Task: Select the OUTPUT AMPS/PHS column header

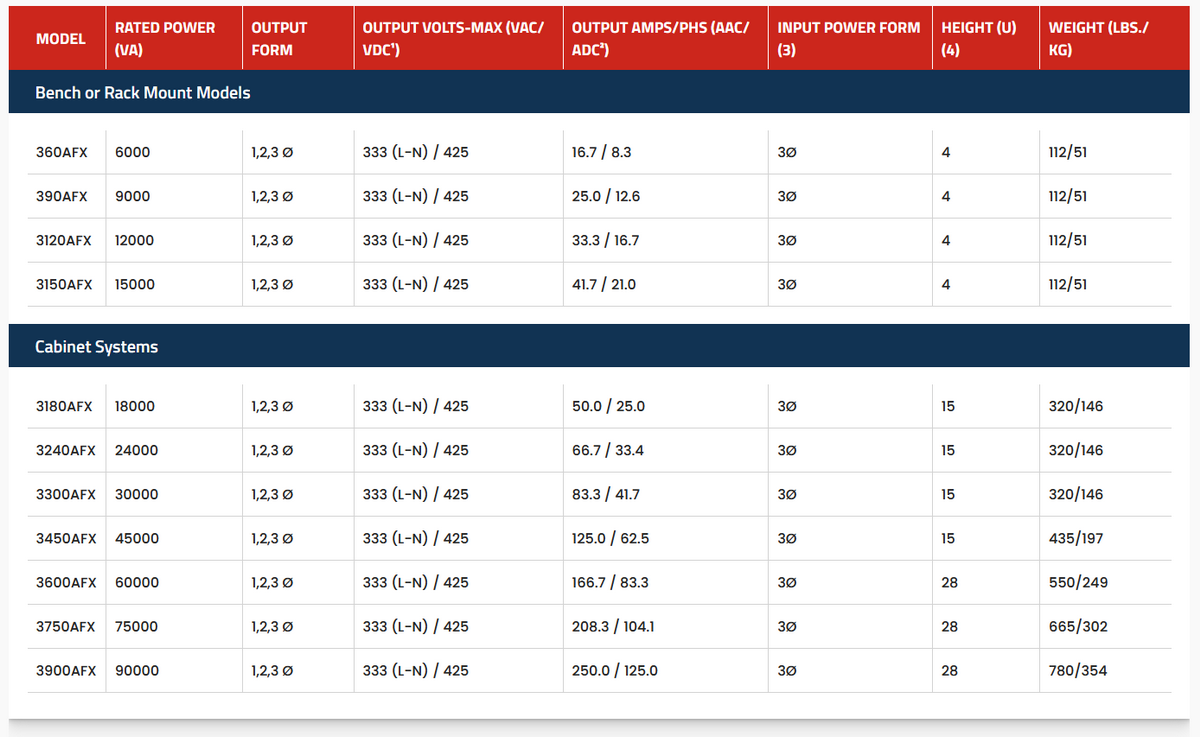Action: (x=660, y=39)
